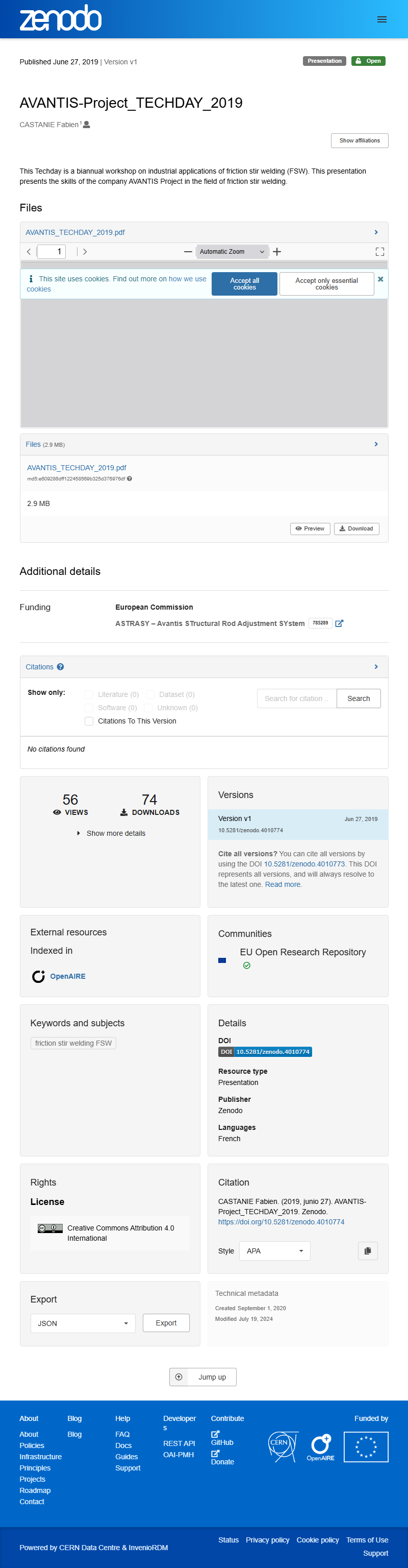Click Show affiliations button
This screenshot has width=408, height=1568.
[x=360, y=140]
